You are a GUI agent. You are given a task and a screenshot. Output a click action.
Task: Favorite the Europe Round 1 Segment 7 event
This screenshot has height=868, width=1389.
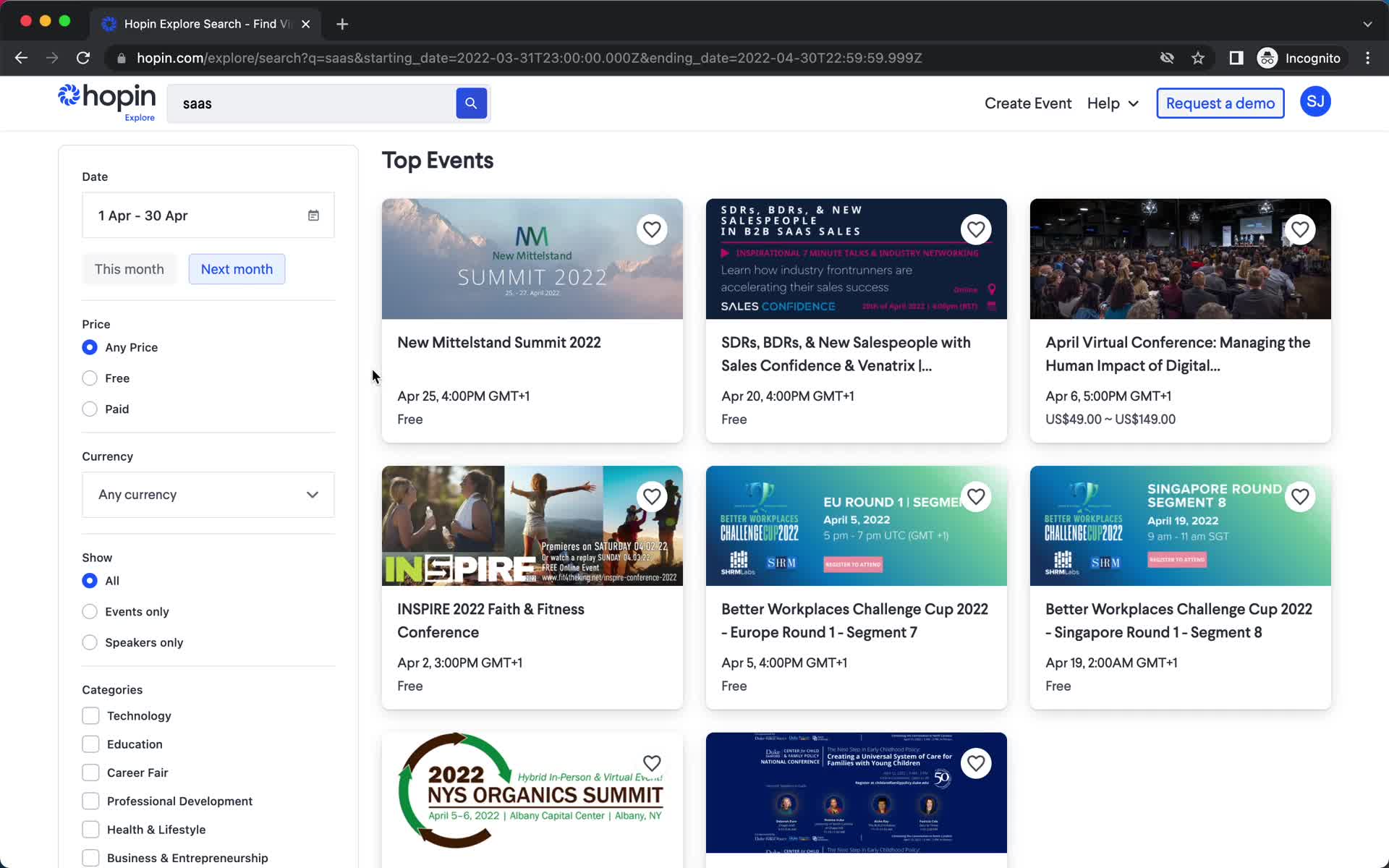tap(976, 497)
